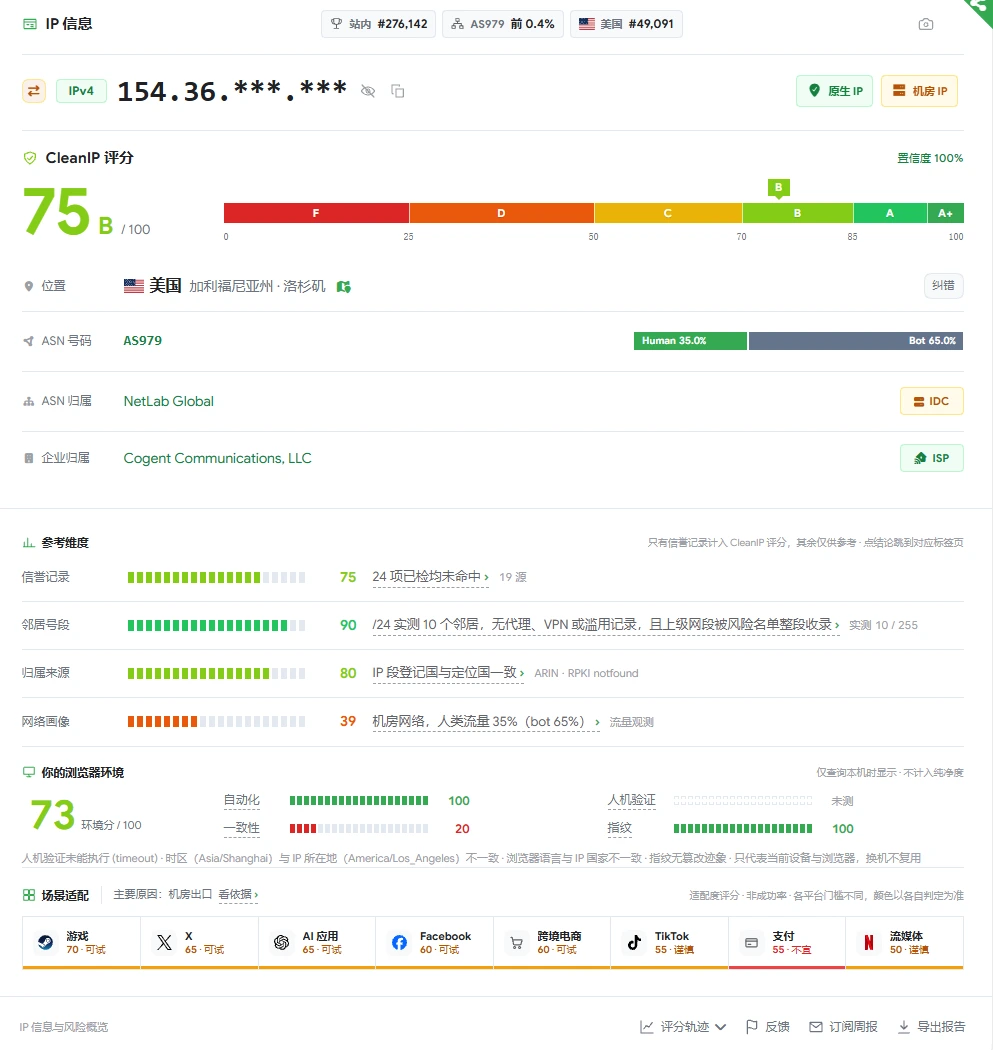Click the green B marker above score bar
This screenshot has width=993, height=1050.
779,188
